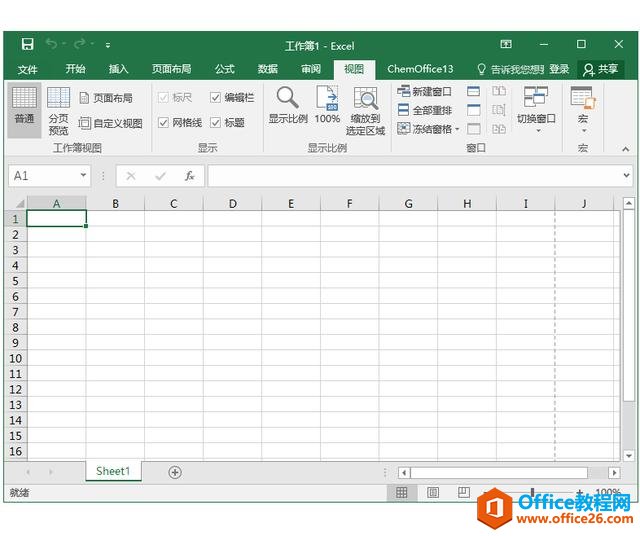
Task: Uncheck the 编辑栏 formula bar checkbox
Action: [216, 98]
